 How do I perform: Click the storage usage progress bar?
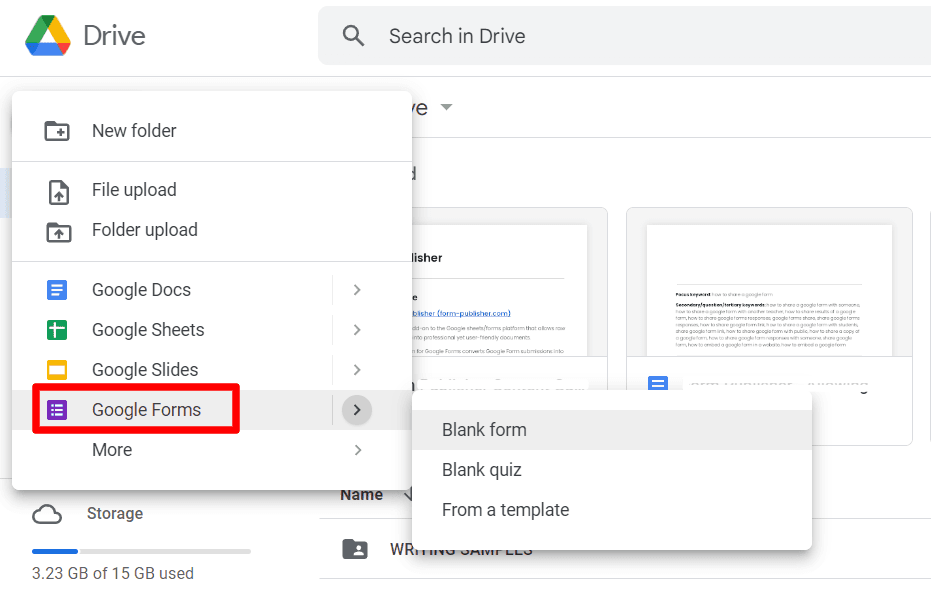(141, 551)
